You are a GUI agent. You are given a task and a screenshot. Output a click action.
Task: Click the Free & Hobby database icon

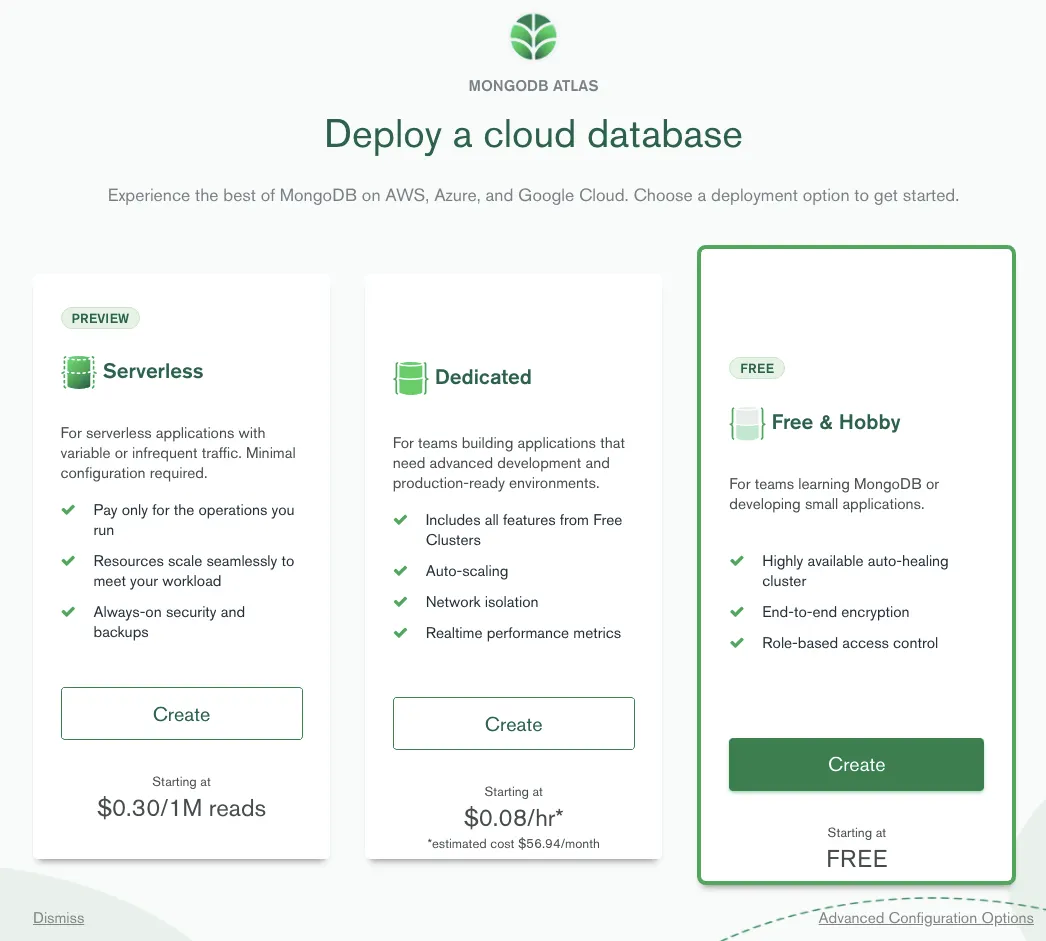747,423
